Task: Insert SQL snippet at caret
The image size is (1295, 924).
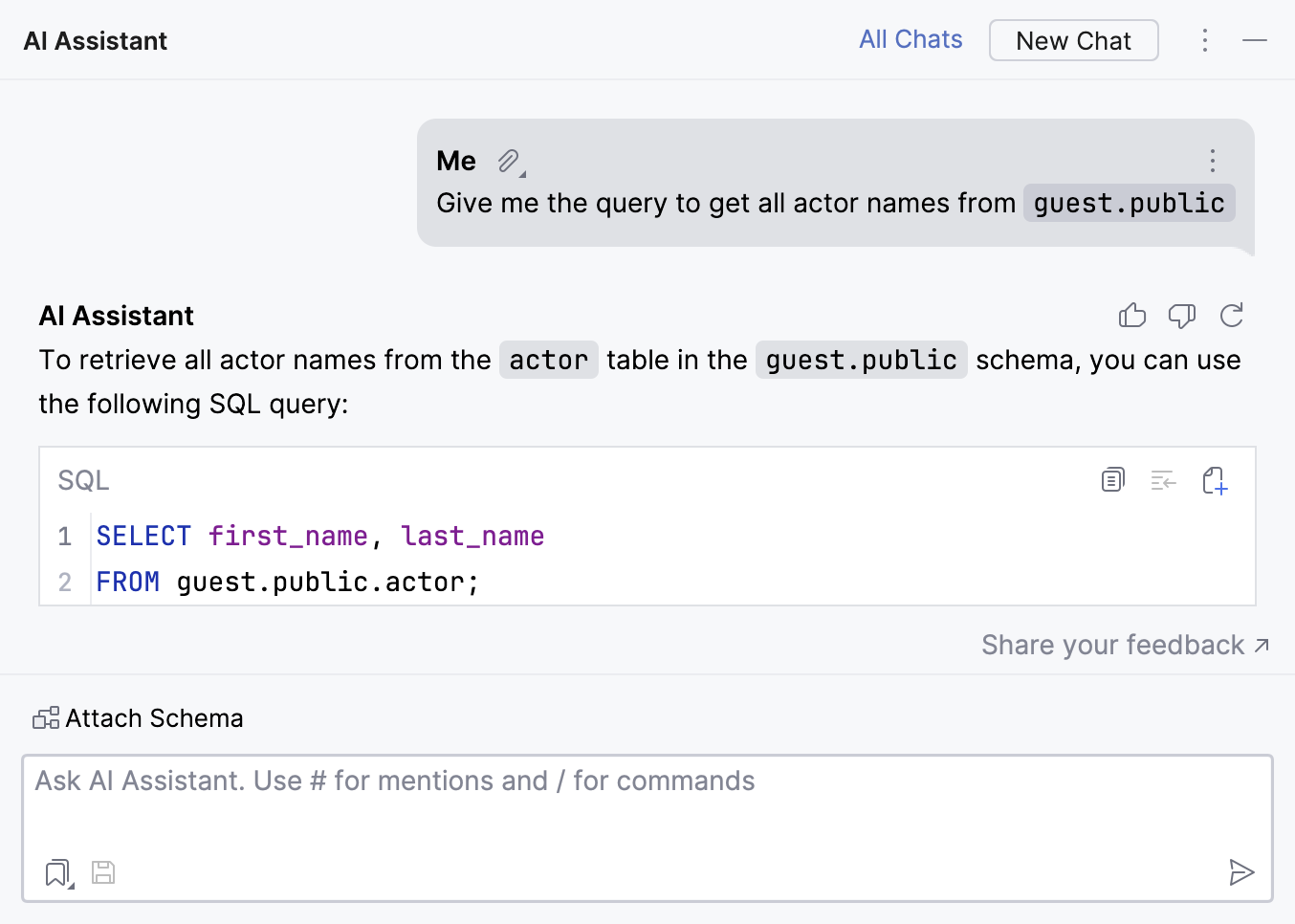Action: [1163, 480]
